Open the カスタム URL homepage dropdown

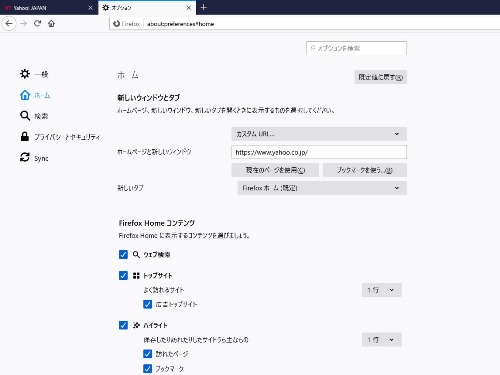(319, 134)
